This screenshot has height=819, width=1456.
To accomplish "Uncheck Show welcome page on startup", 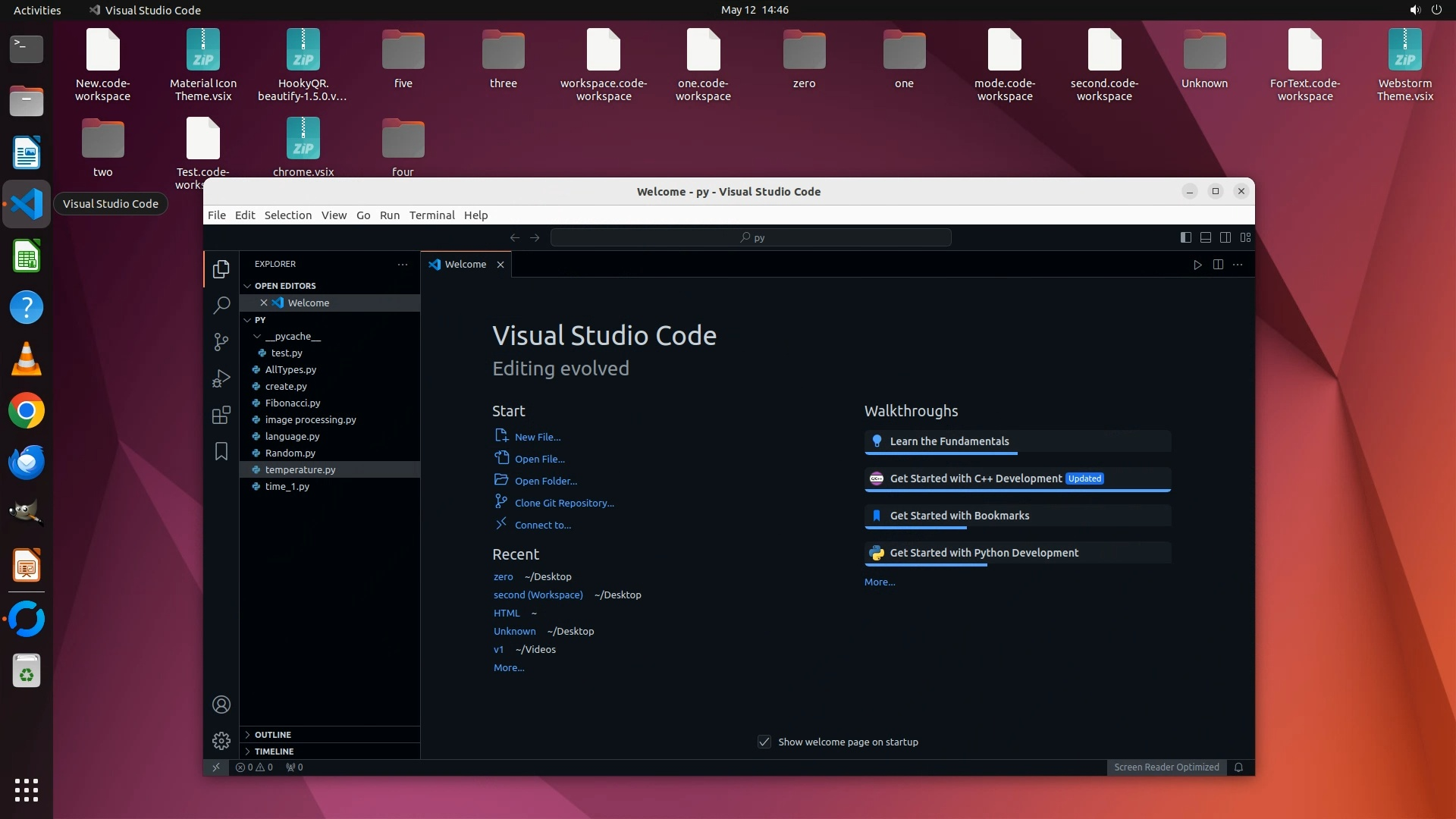I will tap(764, 742).
